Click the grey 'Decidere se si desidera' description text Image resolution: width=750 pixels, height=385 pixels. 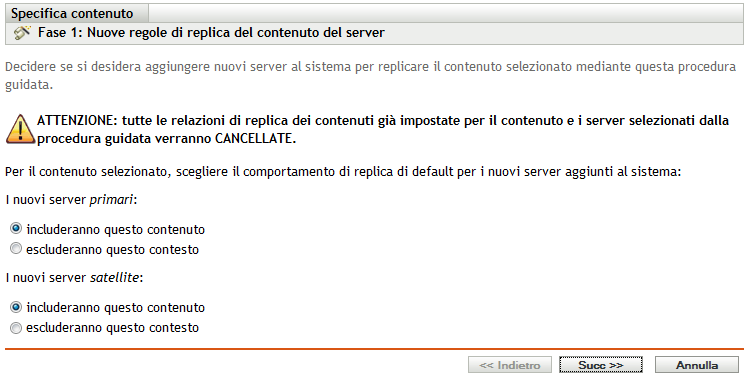click(370, 76)
